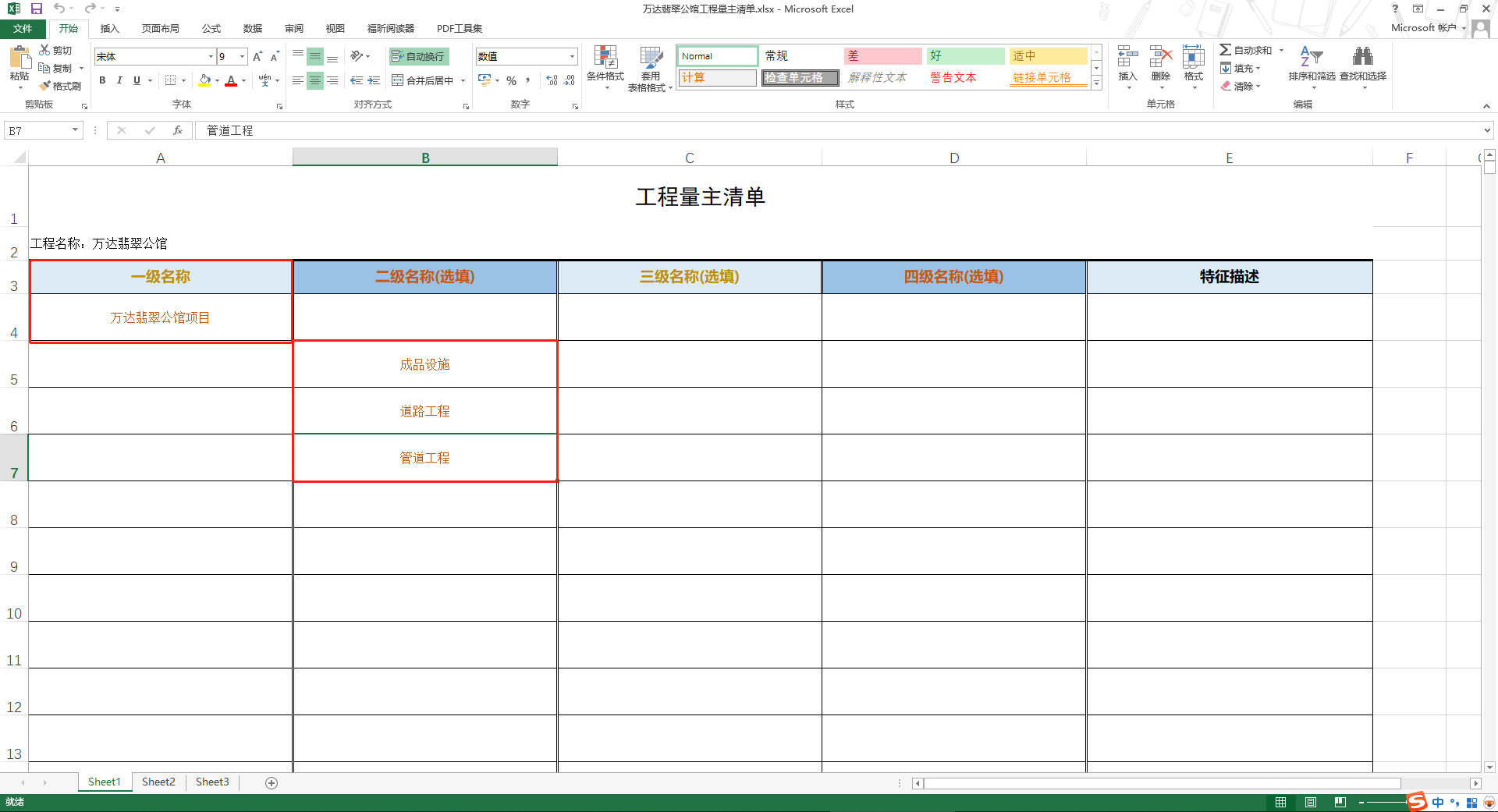Open the font name dropdown (宋体)
Image resolution: width=1498 pixels, height=812 pixels.
point(211,56)
